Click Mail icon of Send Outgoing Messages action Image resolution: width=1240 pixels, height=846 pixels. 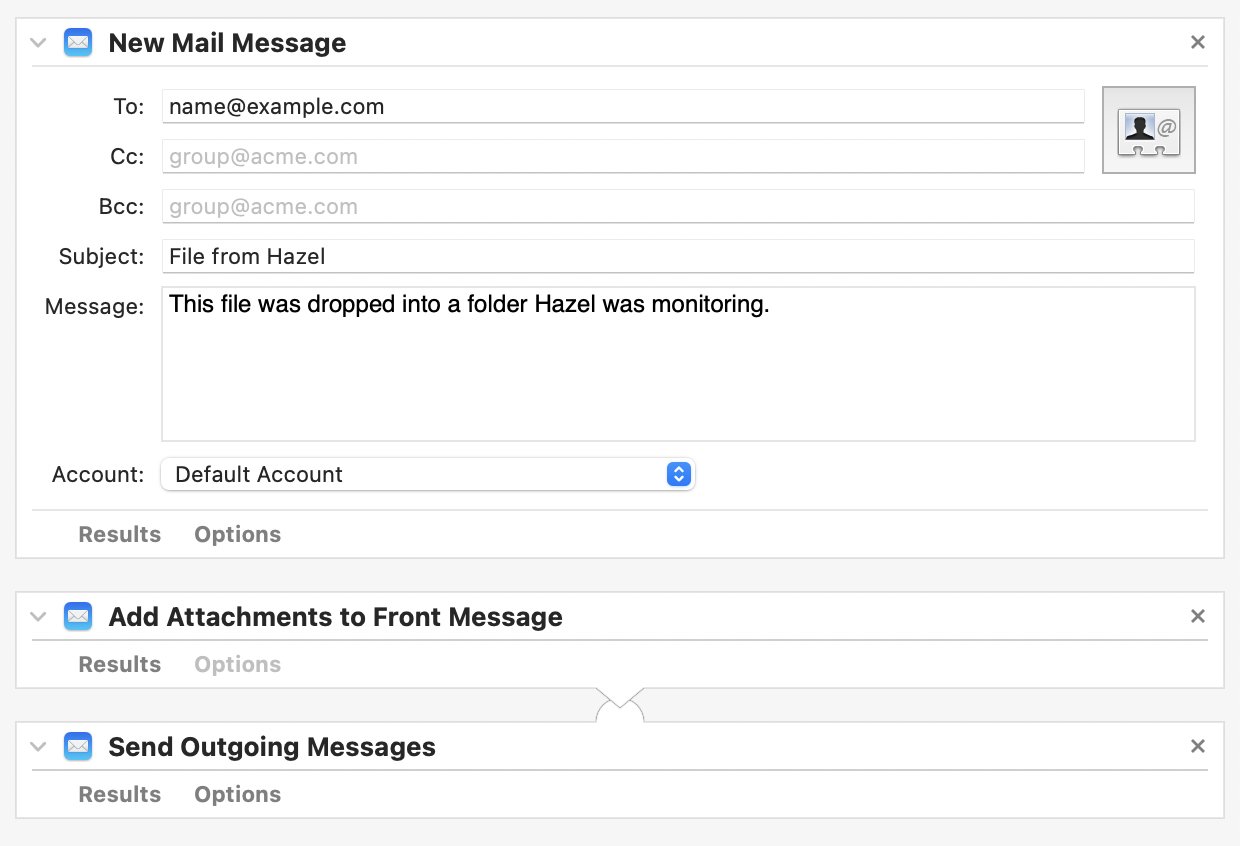point(78,747)
